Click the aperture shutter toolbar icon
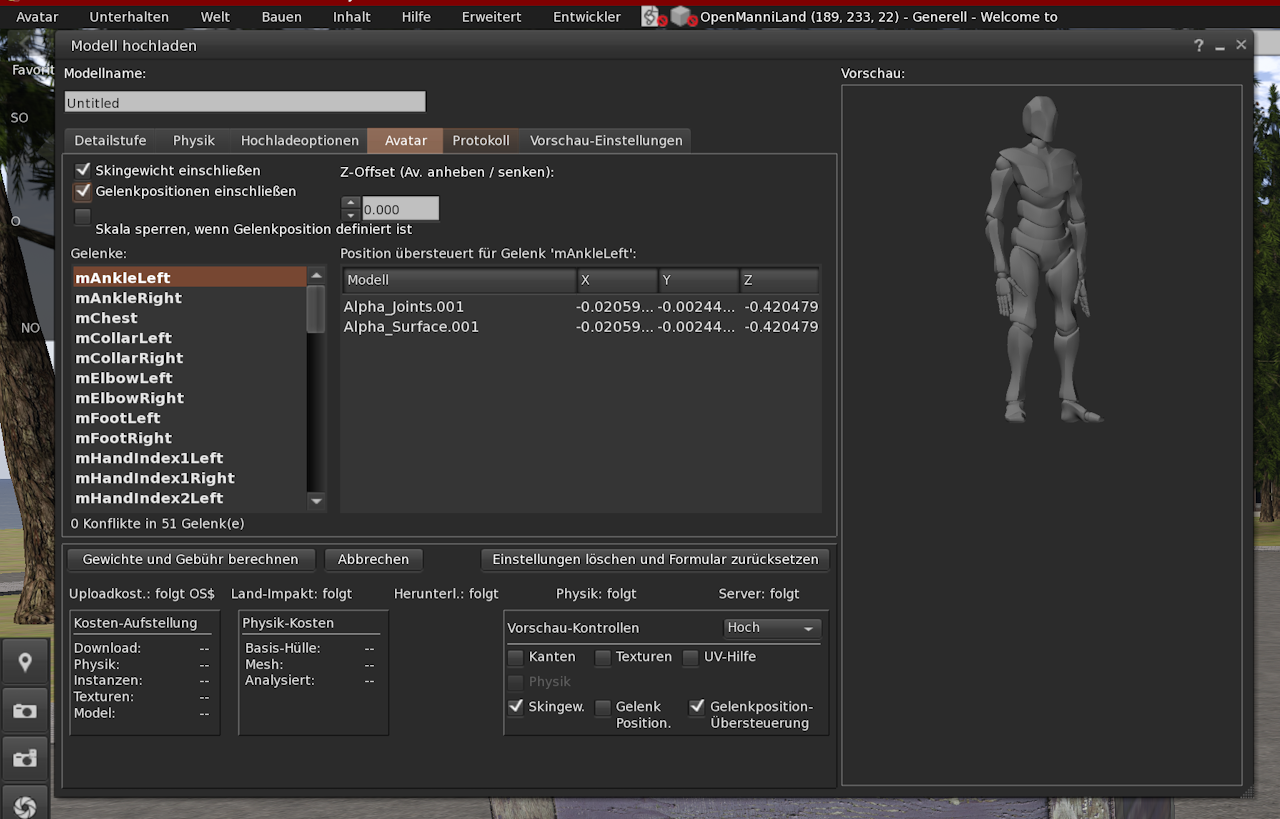 pyautogui.click(x=25, y=805)
